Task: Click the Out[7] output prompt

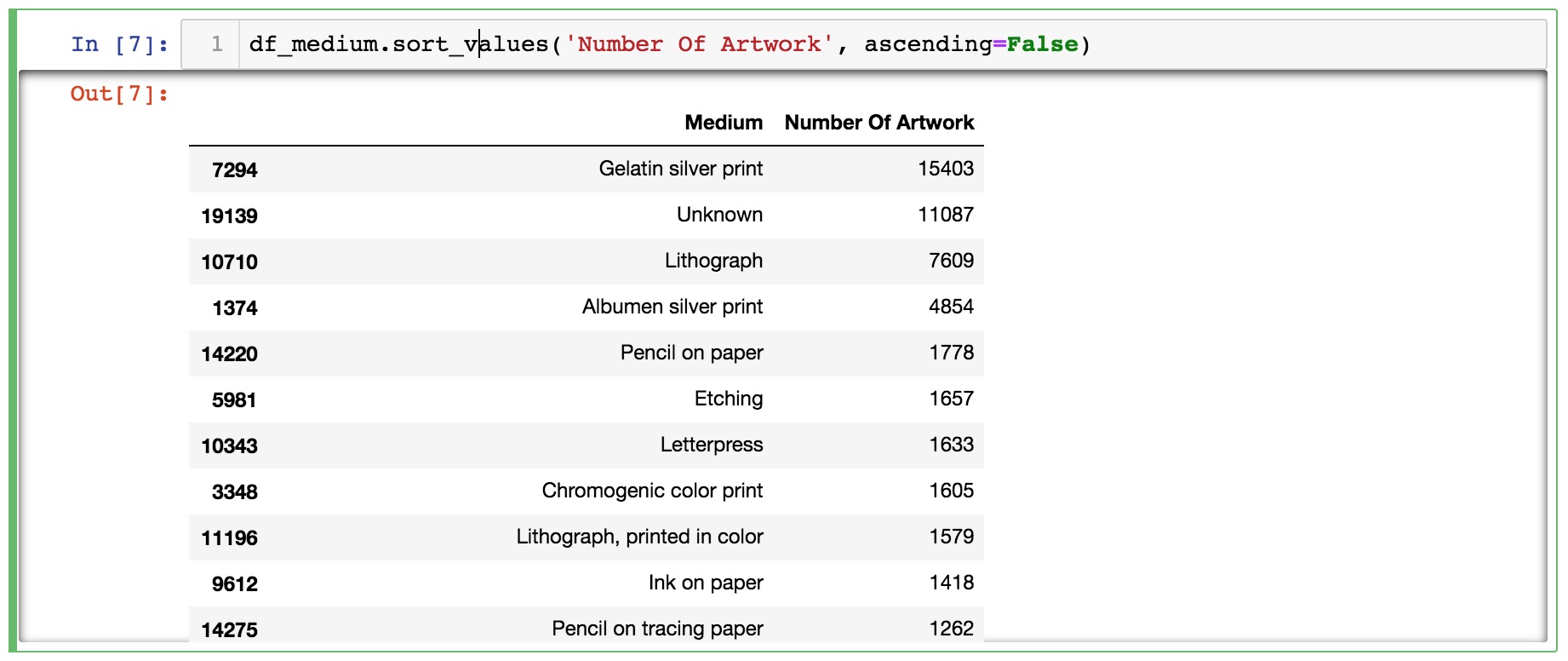Action: pos(119,94)
